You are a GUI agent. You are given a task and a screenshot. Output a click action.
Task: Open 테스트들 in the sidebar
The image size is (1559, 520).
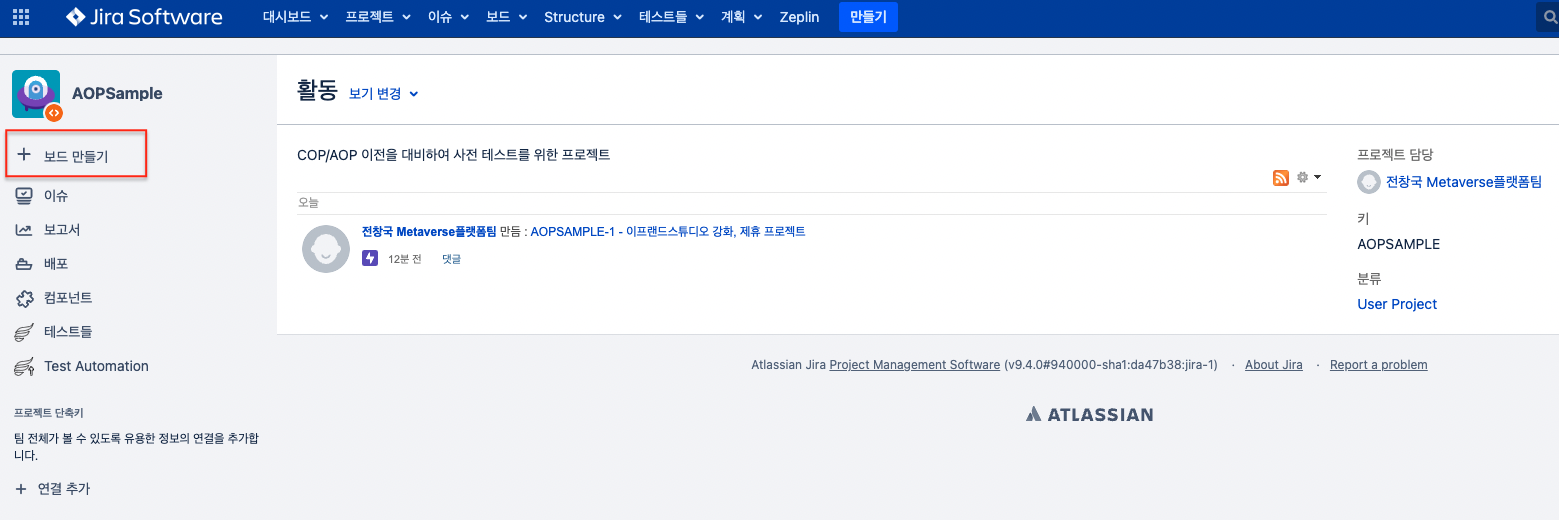click(68, 332)
